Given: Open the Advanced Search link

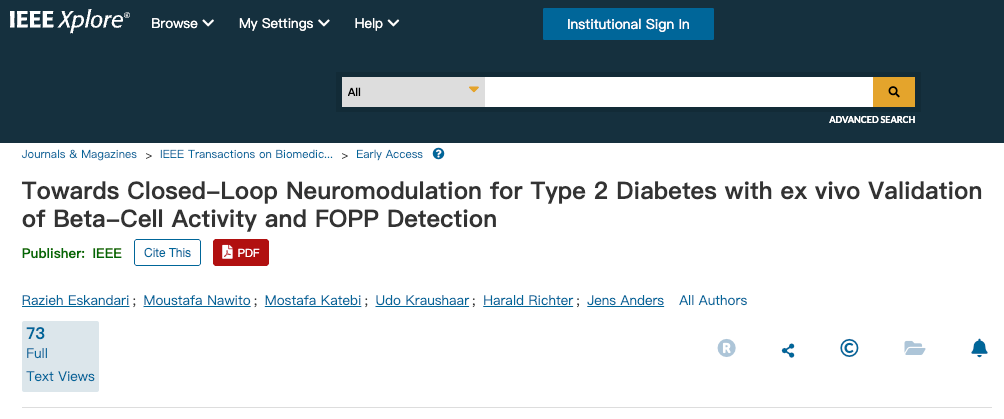Looking at the screenshot, I should 871,120.
